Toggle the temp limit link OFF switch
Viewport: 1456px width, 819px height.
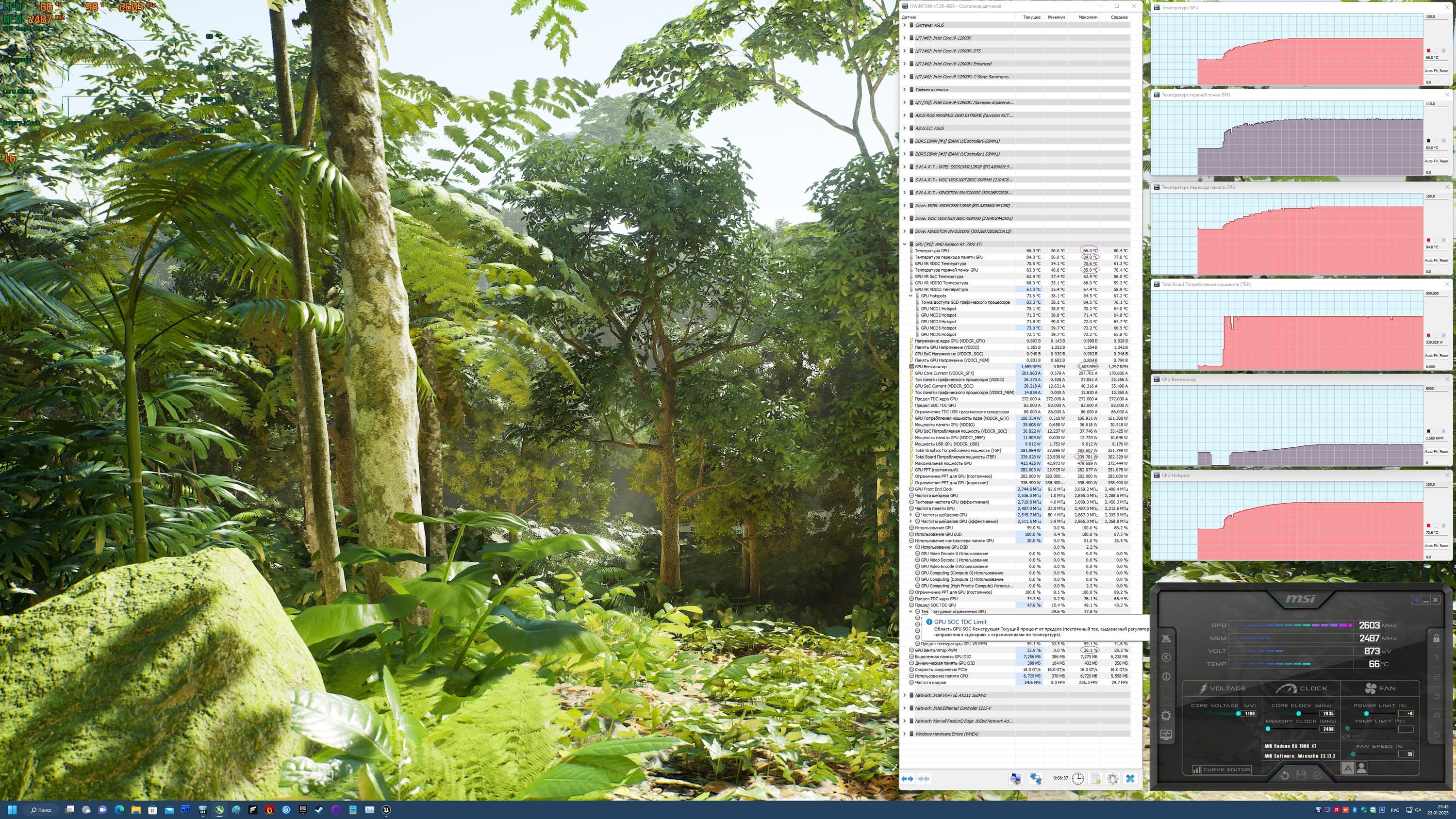click(x=1352, y=736)
